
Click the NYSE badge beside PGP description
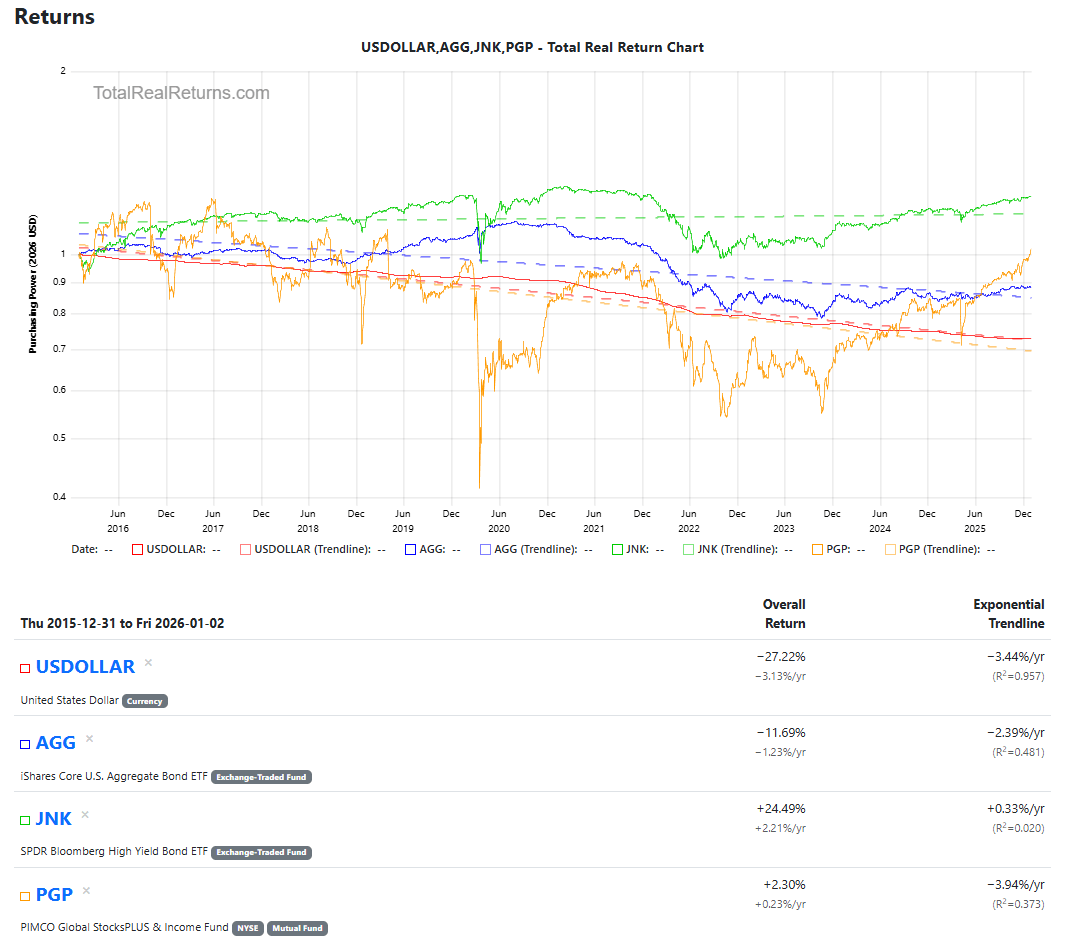[248, 928]
